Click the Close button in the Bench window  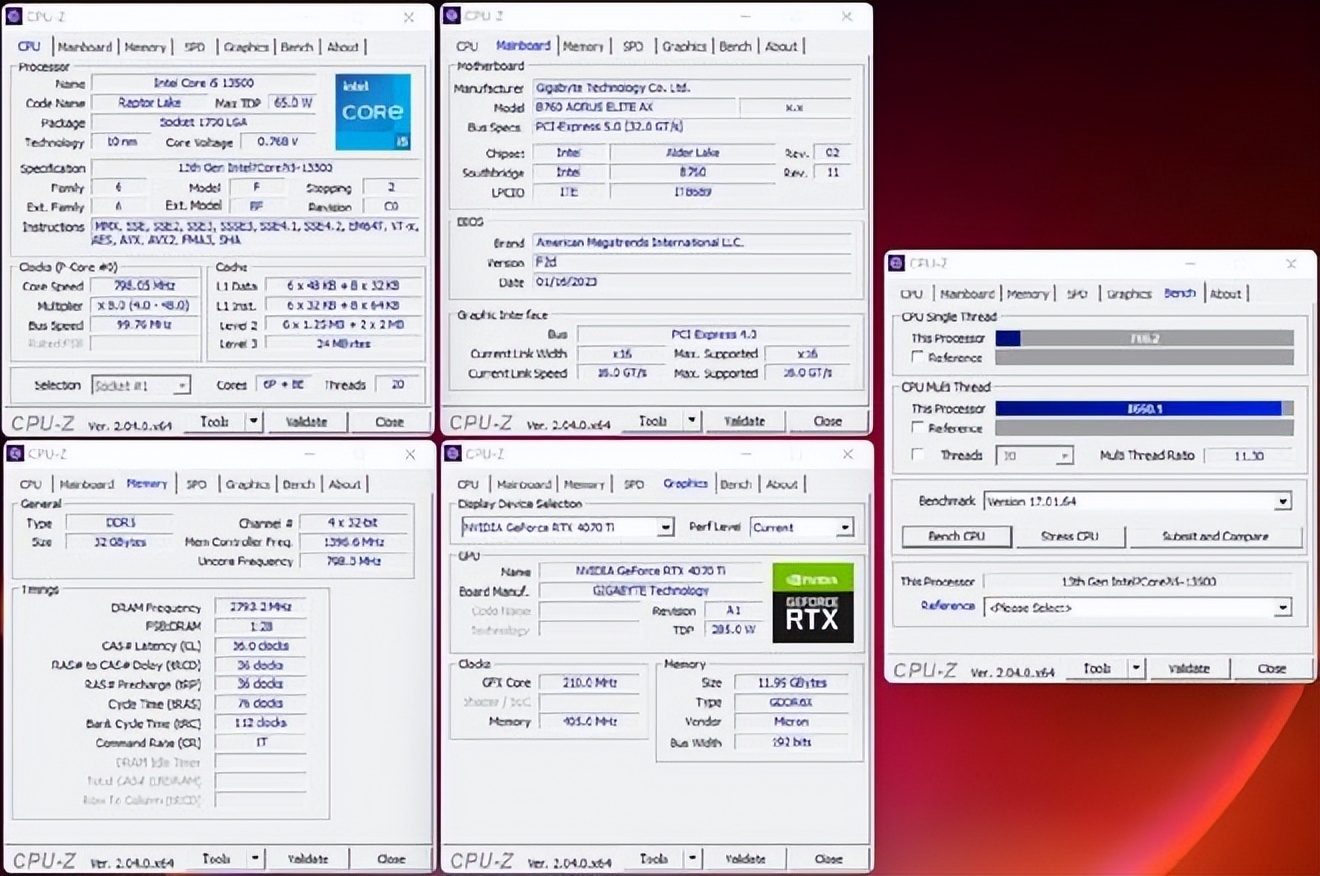[x=1272, y=669]
